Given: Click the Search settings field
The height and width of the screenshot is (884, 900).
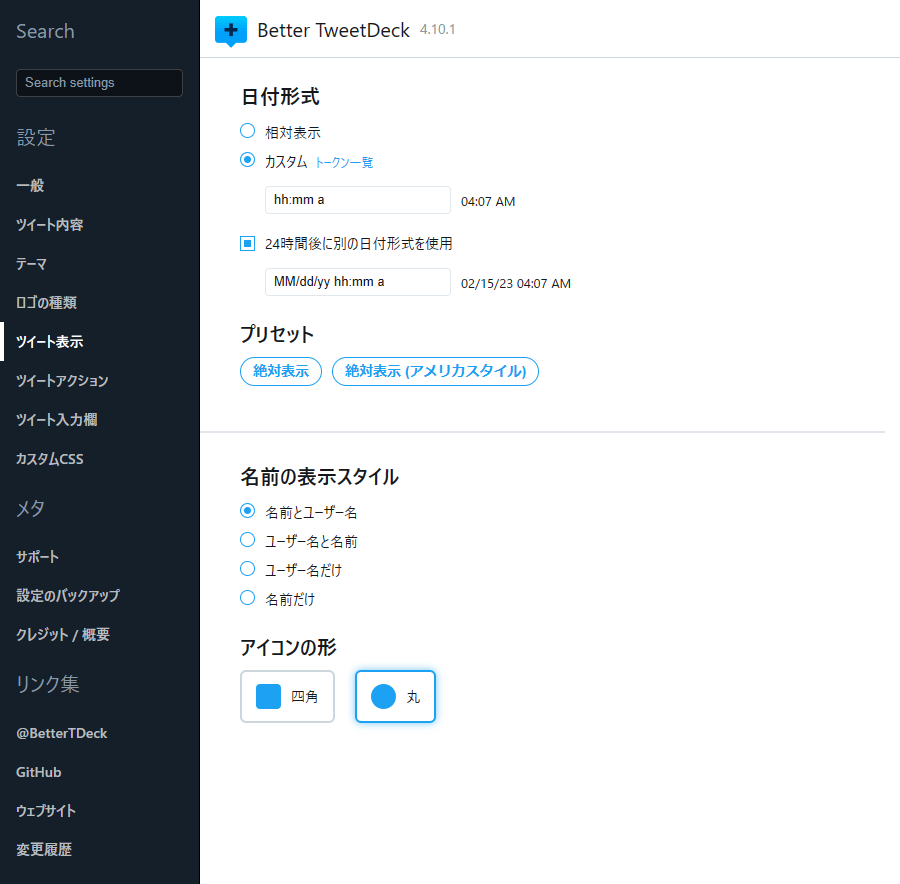Looking at the screenshot, I should coord(99,83).
